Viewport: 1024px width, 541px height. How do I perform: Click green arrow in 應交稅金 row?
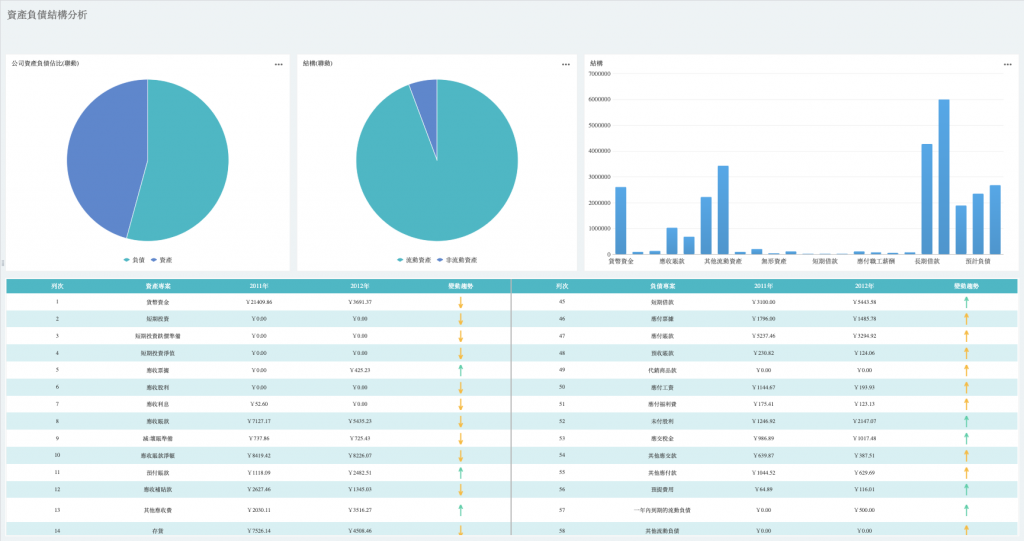pyautogui.click(x=966, y=438)
